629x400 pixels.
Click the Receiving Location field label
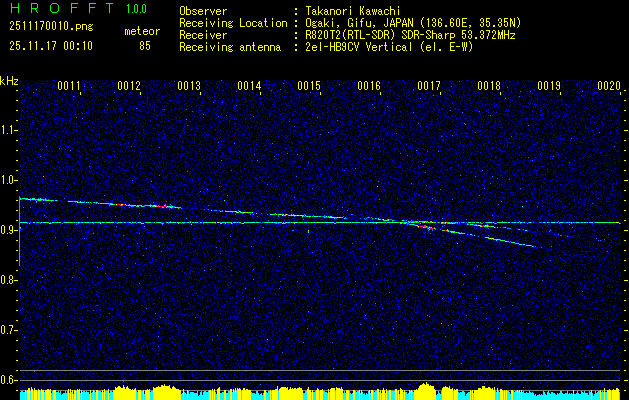[233, 23]
